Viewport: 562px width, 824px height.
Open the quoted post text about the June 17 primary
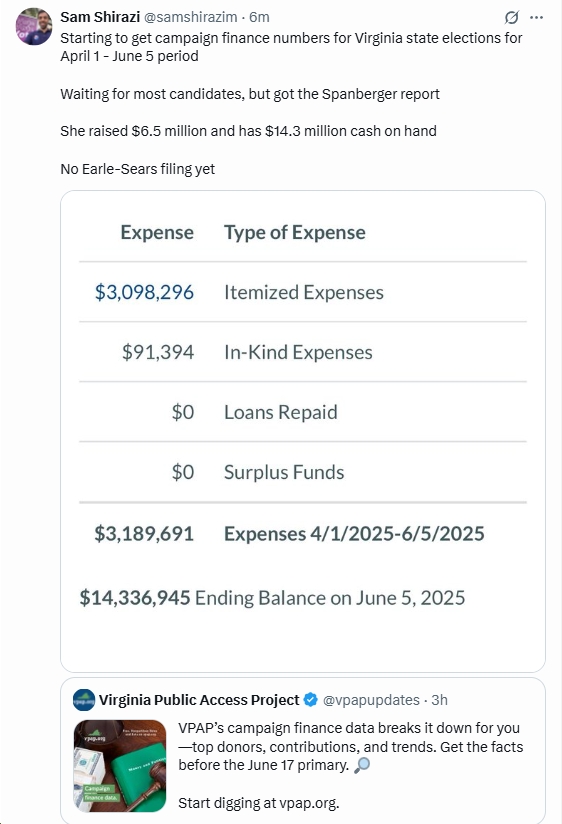click(351, 747)
